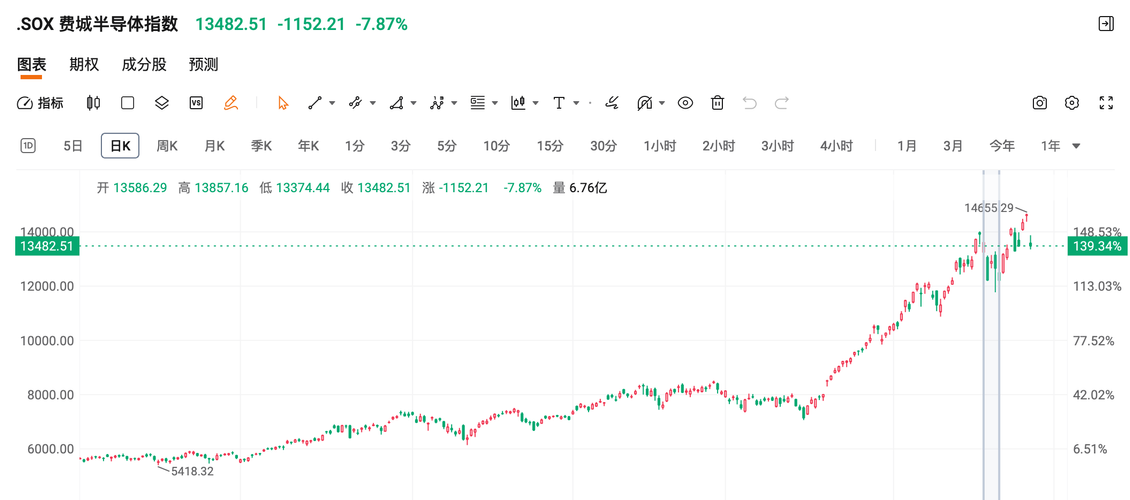
Task: Enter fullscreen chart mode
Action: [x=1105, y=103]
